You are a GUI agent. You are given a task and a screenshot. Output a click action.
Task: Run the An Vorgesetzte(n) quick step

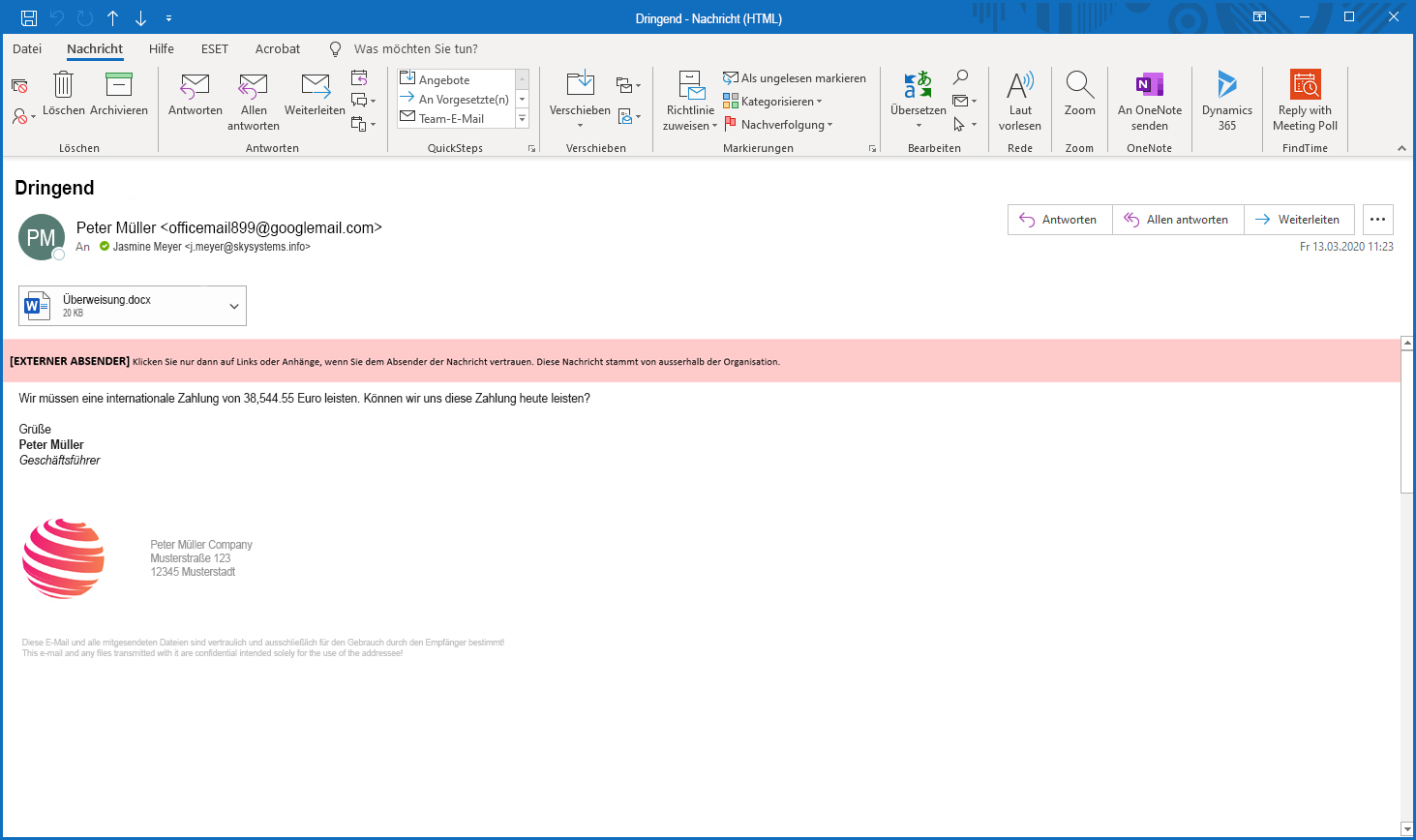[456, 99]
